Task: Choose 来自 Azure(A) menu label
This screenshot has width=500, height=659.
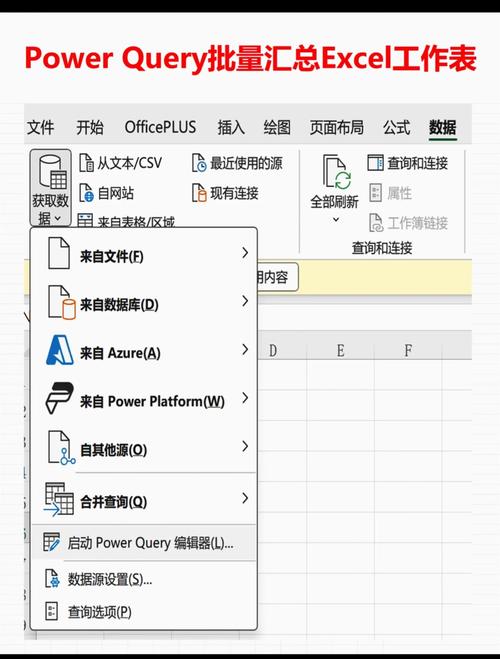Action: pos(120,353)
